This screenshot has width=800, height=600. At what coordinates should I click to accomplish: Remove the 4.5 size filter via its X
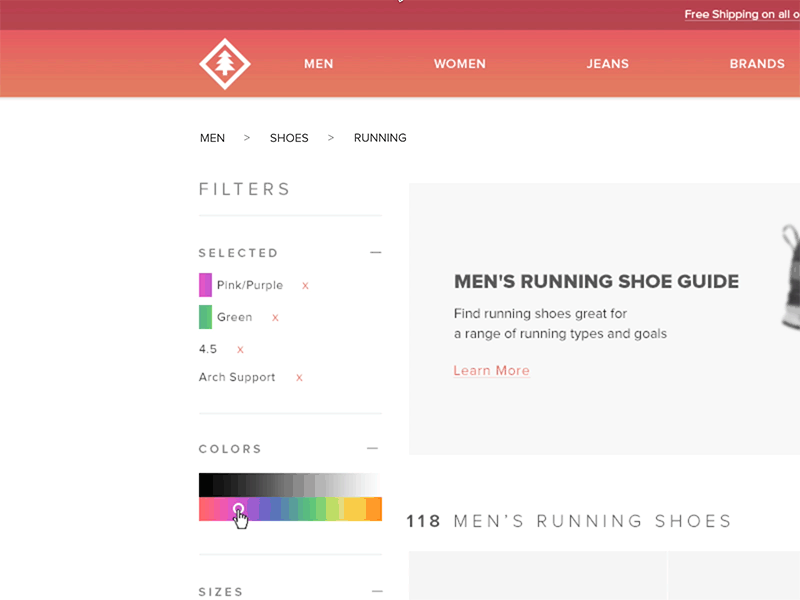(x=239, y=349)
